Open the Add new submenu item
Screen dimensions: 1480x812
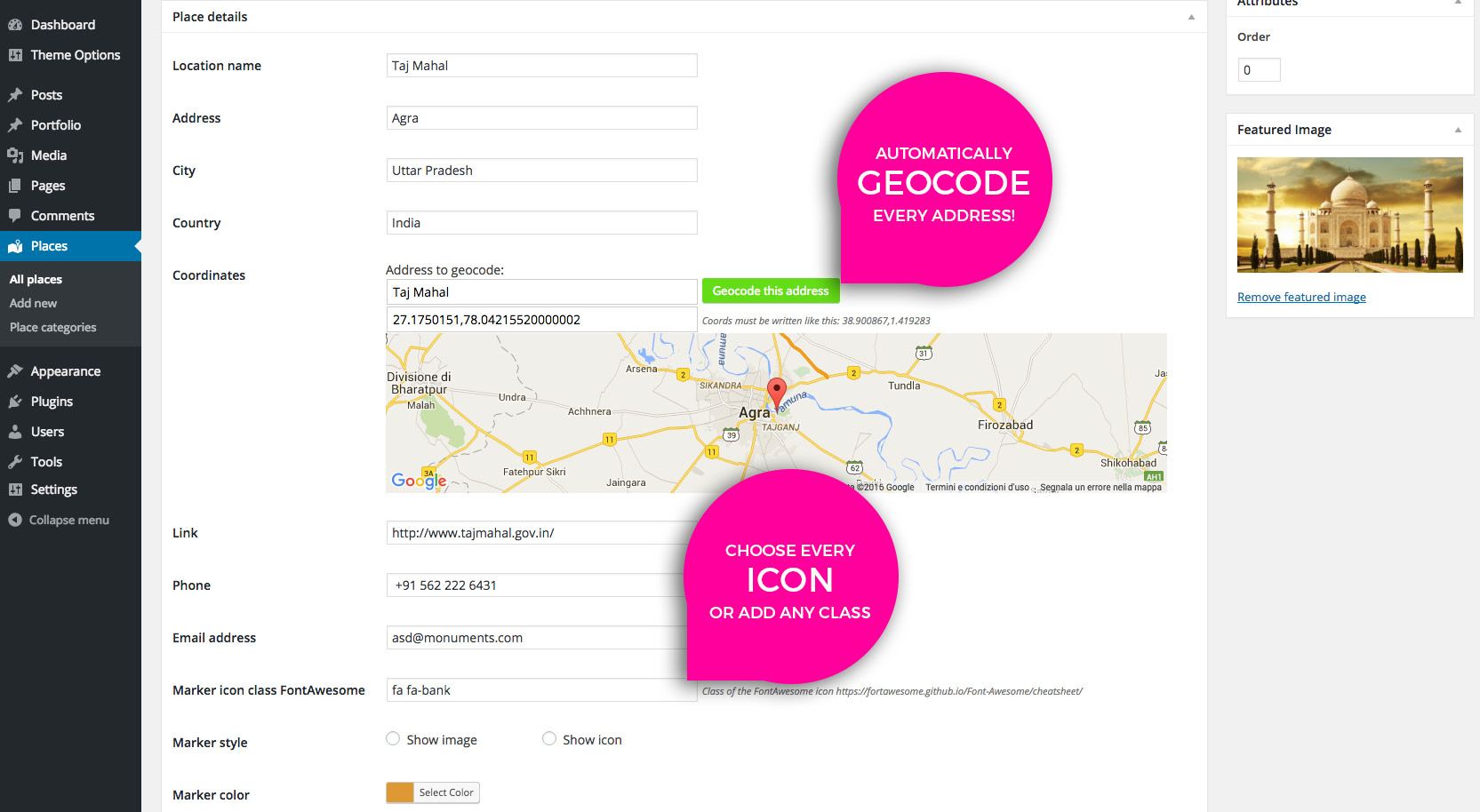coord(33,303)
